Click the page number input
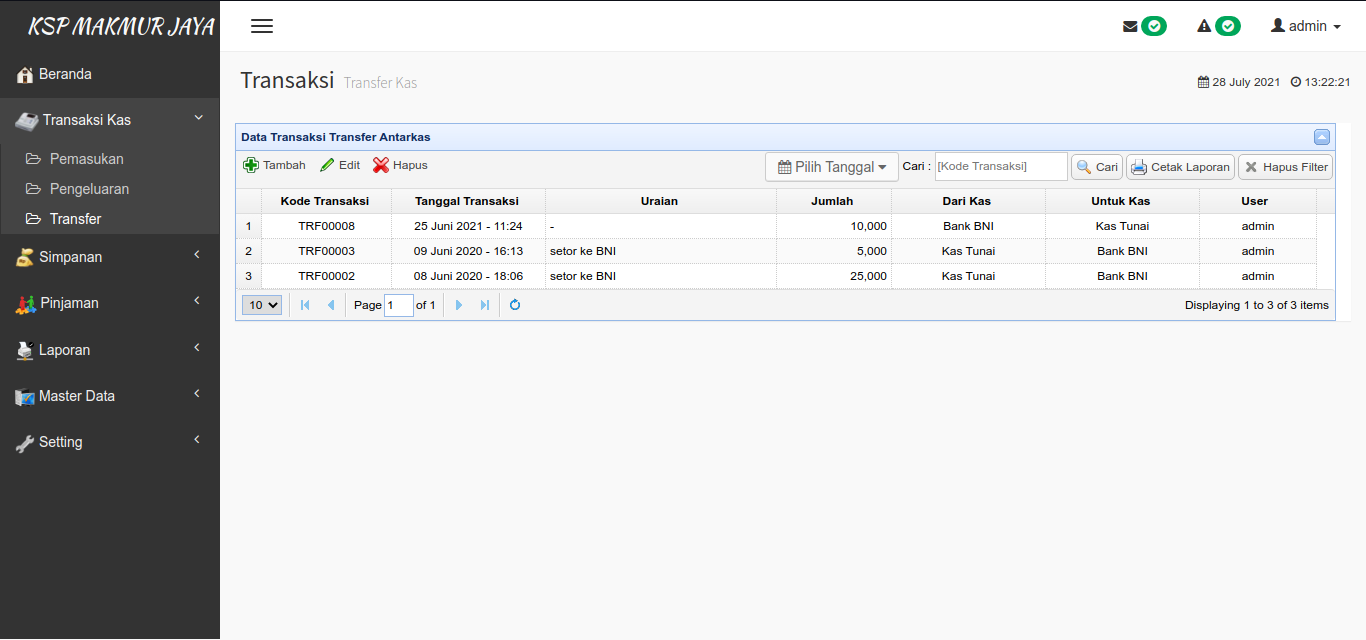Image resolution: width=1366 pixels, height=640 pixels. [399, 305]
